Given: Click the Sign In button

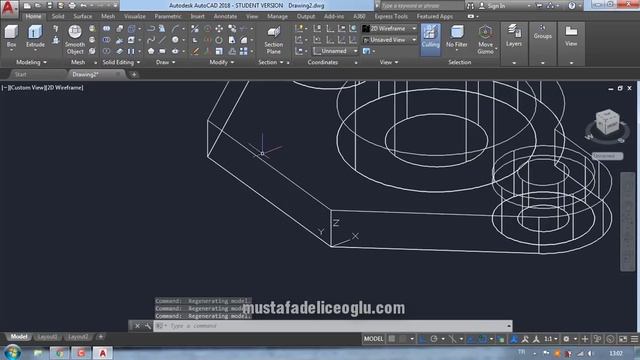Looking at the screenshot, I should tap(492, 6).
